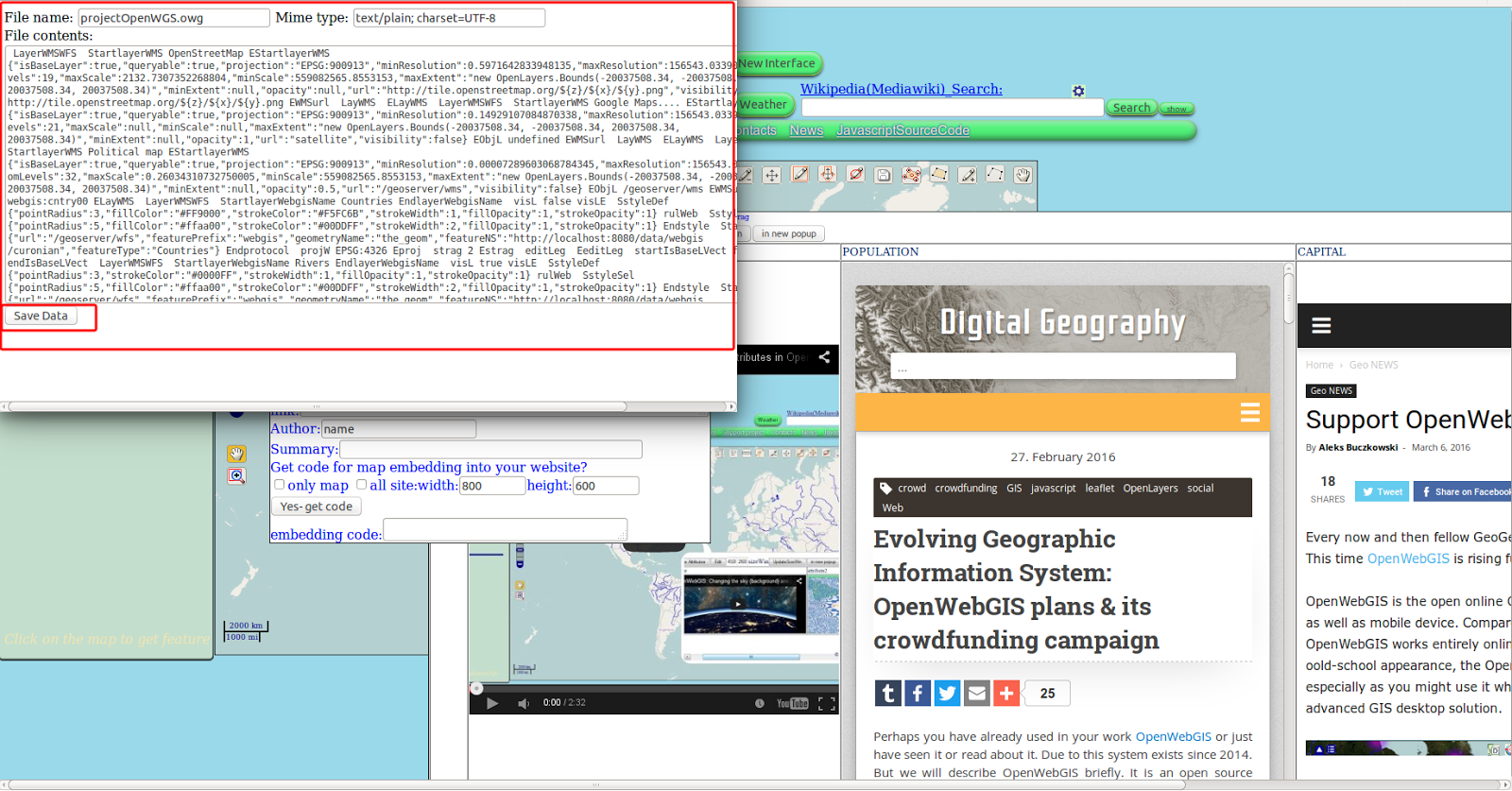Viewport: 1512px width, 791px height.
Task: Click inside the File contents text area
Action: tap(369, 174)
